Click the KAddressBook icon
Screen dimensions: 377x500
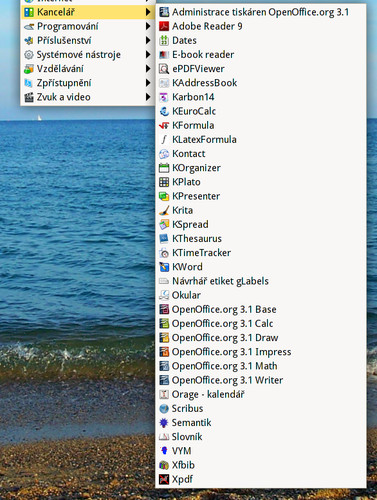(x=164, y=83)
